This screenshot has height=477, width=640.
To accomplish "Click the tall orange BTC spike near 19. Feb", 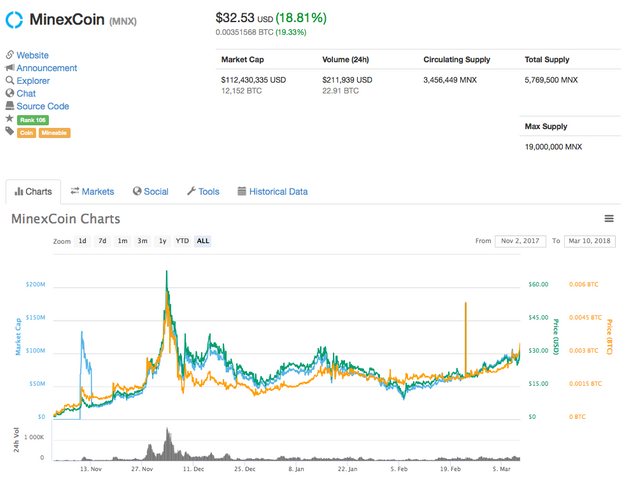I will (465, 339).
